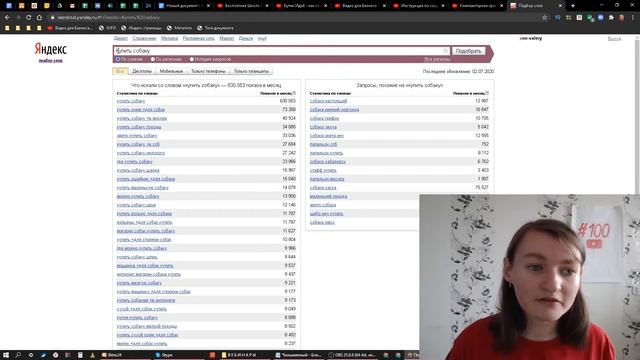640x360 pixels.
Task: Open Windows taskbar search
Action: 18,355
